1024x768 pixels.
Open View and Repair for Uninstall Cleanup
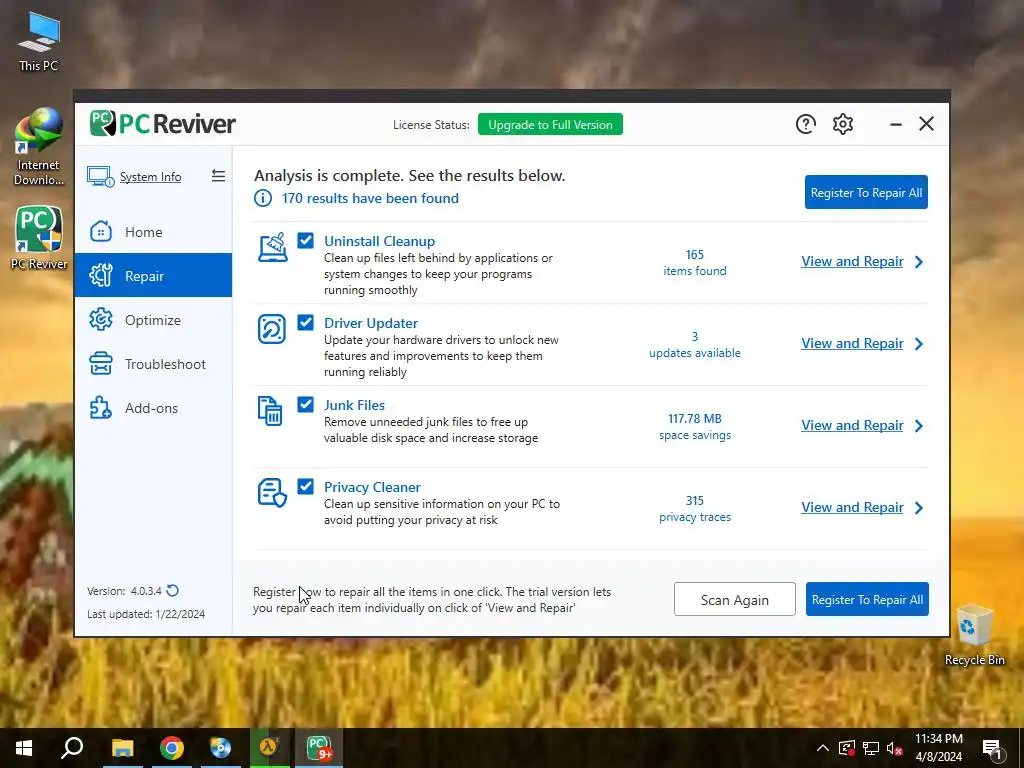[852, 261]
